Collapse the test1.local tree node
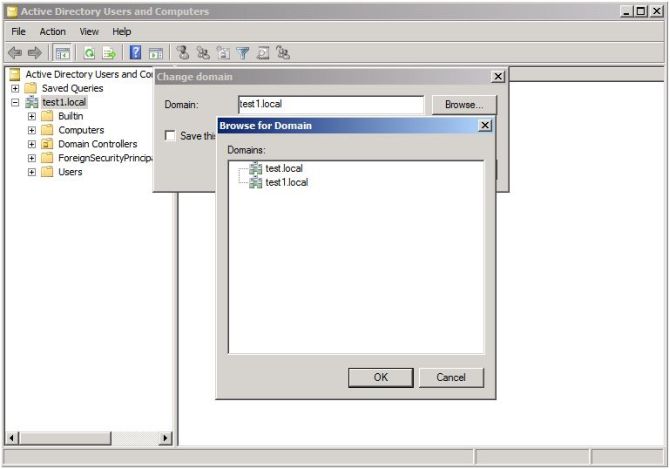 pos(15,103)
